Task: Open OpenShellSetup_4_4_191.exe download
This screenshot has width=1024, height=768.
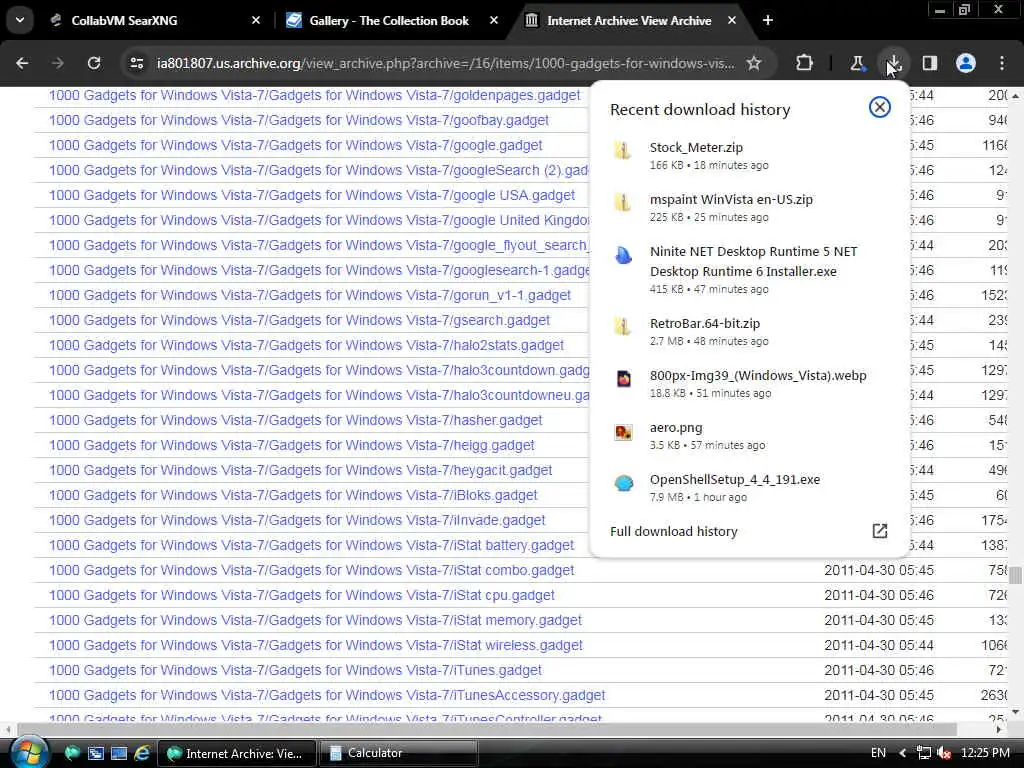Action: click(x=735, y=479)
